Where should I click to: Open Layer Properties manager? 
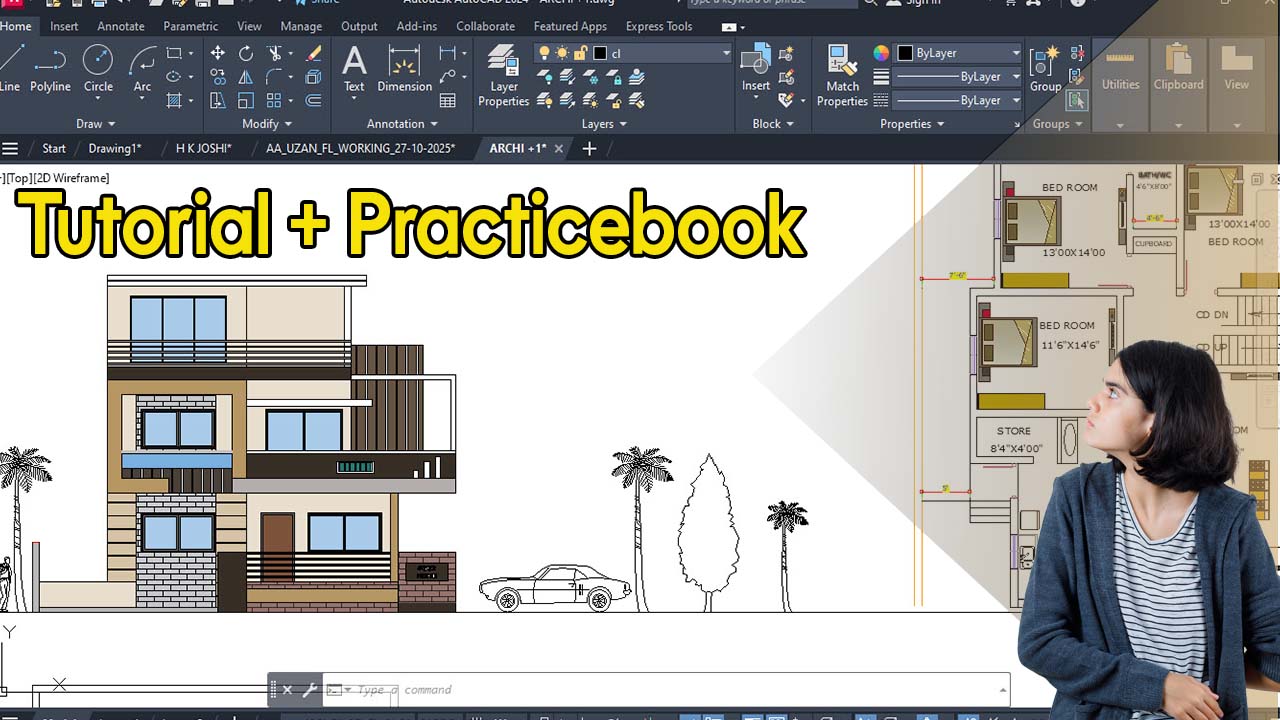click(x=503, y=75)
